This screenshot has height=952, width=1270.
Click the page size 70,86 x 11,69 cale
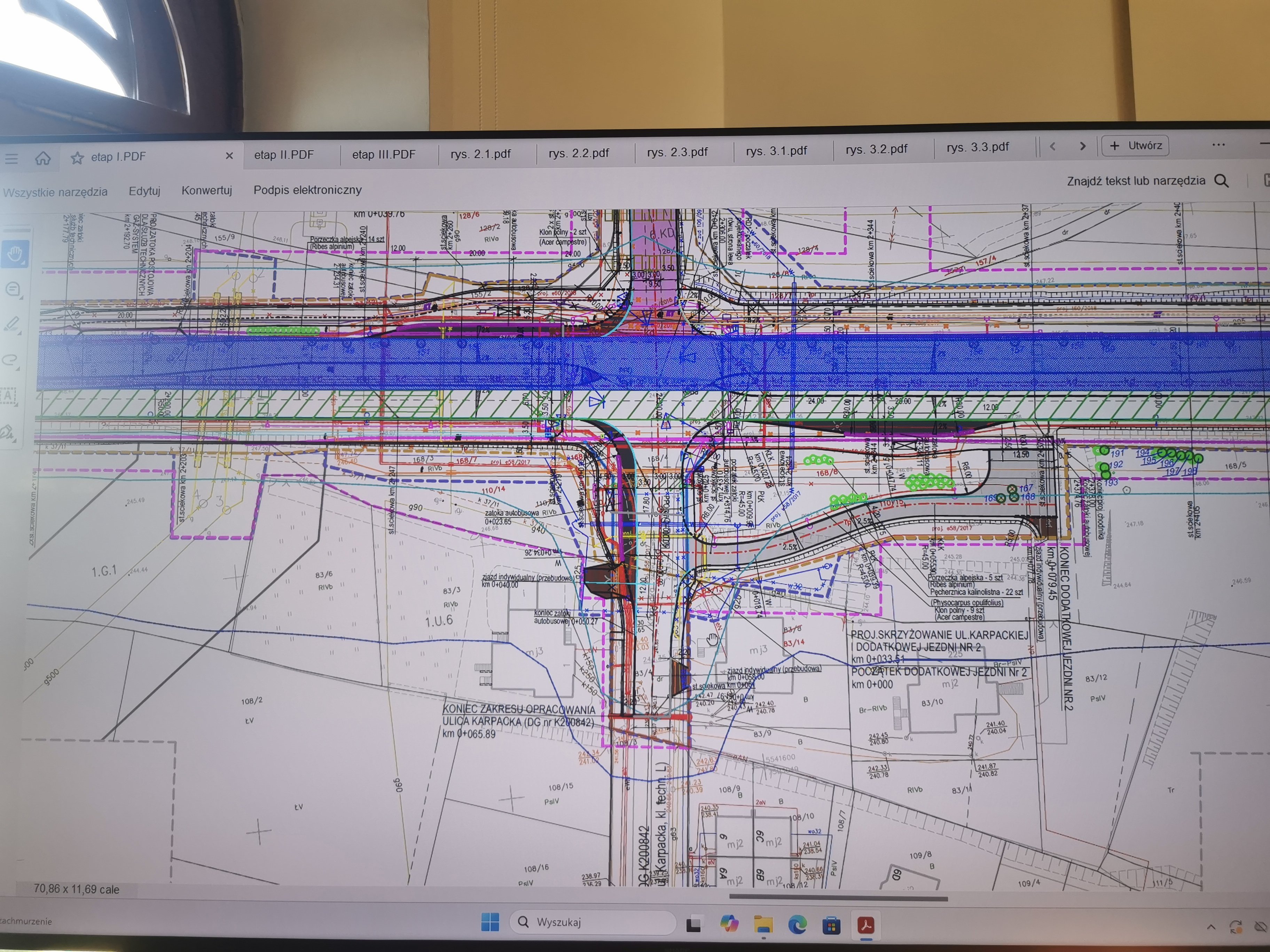click(76, 889)
